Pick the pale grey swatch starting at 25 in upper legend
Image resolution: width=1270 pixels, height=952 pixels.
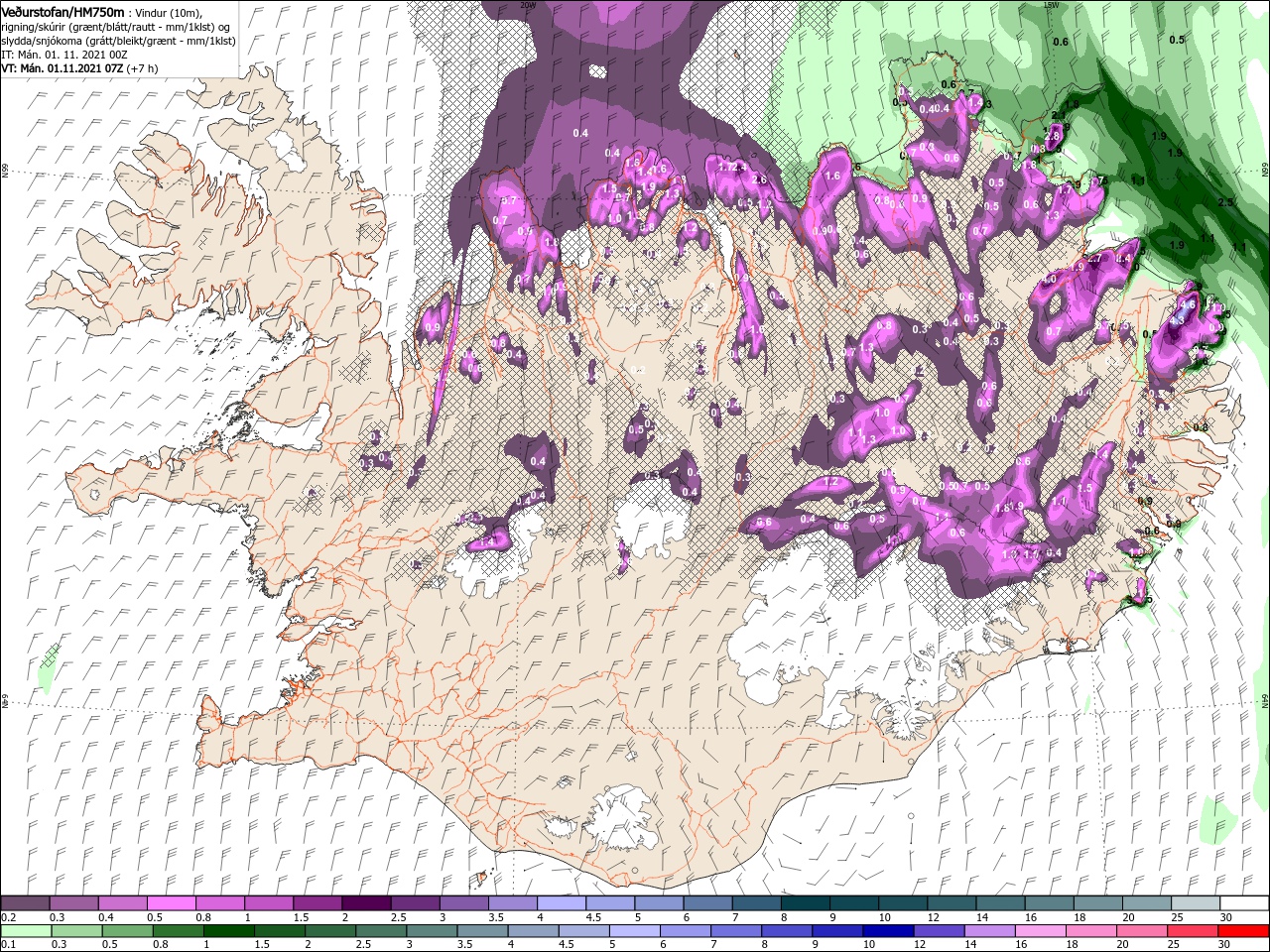[1194, 903]
